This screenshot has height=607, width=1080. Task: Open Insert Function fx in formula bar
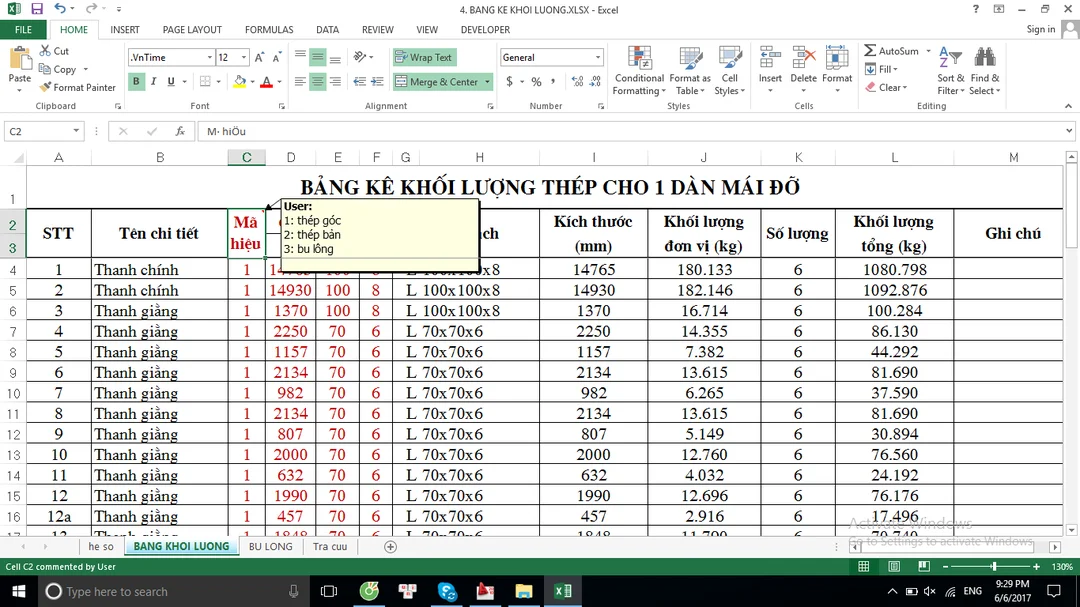click(180, 131)
